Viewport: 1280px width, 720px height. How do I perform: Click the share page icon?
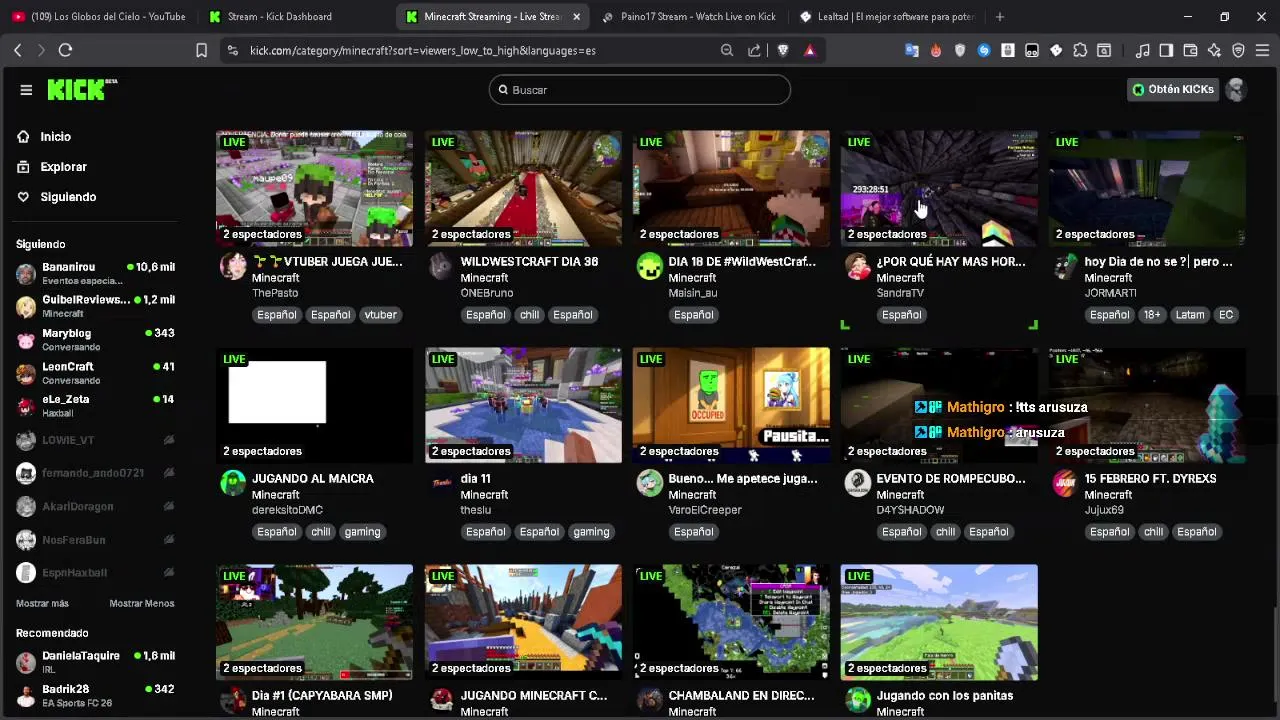754,50
